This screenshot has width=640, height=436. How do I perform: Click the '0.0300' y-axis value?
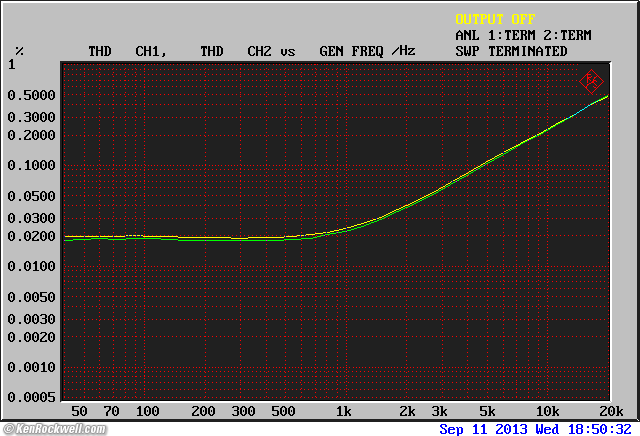[31, 218]
